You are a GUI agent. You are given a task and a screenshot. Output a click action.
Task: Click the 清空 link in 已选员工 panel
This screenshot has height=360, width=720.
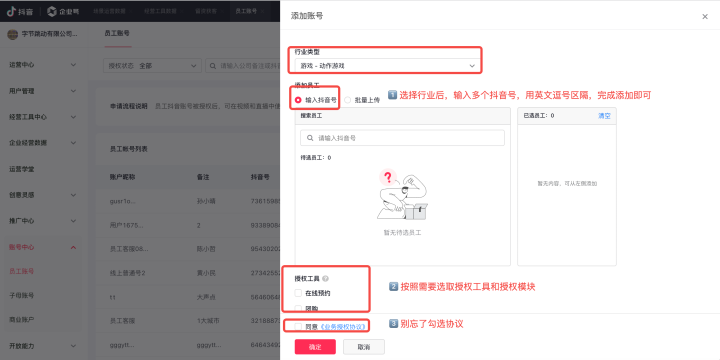click(604, 116)
